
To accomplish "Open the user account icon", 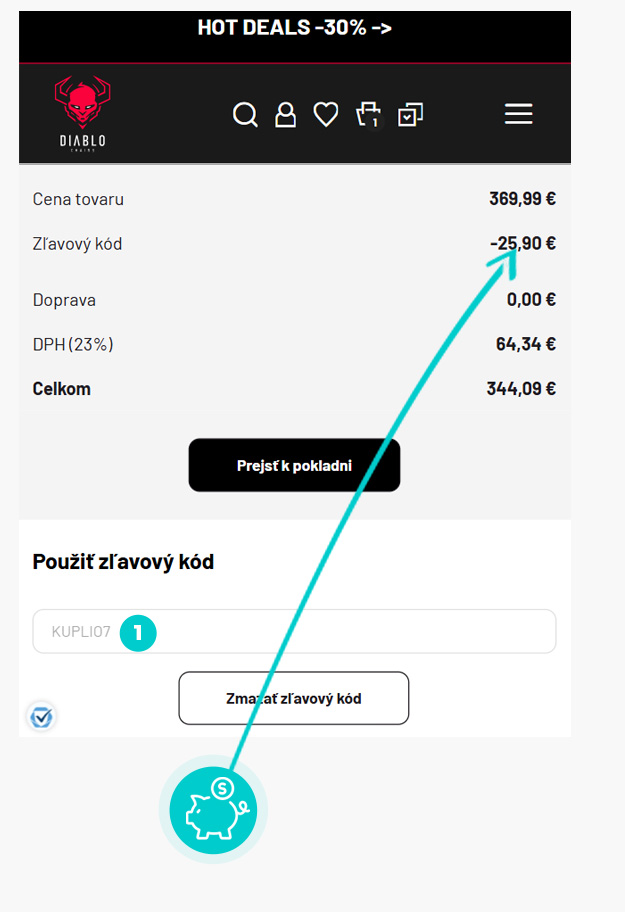I will 286,115.
